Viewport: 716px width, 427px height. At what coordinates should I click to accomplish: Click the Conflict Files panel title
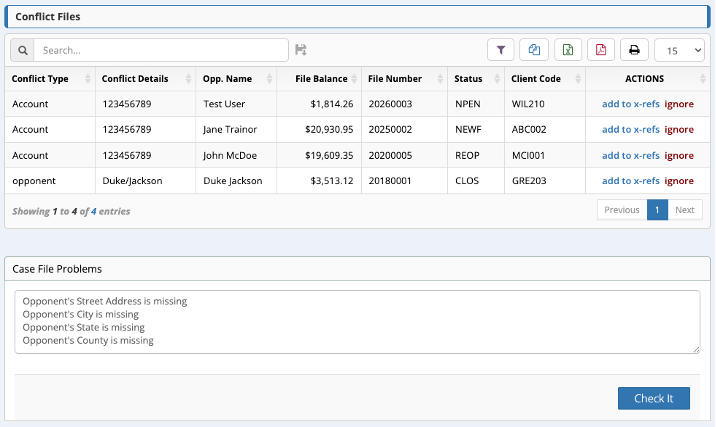[47, 17]
